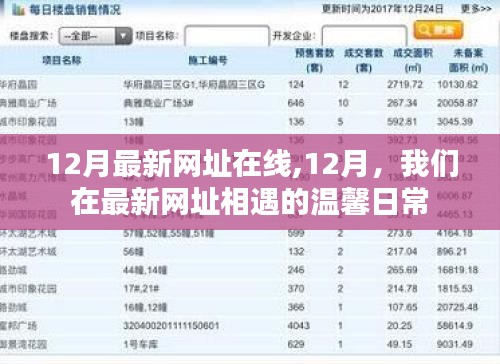Click the orange search button

(x=438, y=30)
